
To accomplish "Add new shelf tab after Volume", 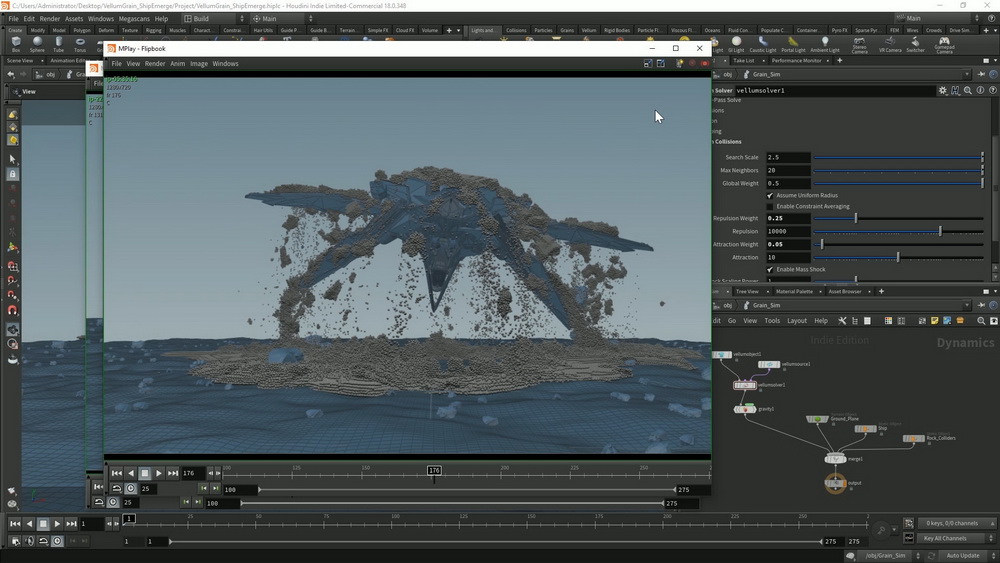I will [x=448, y=30].
